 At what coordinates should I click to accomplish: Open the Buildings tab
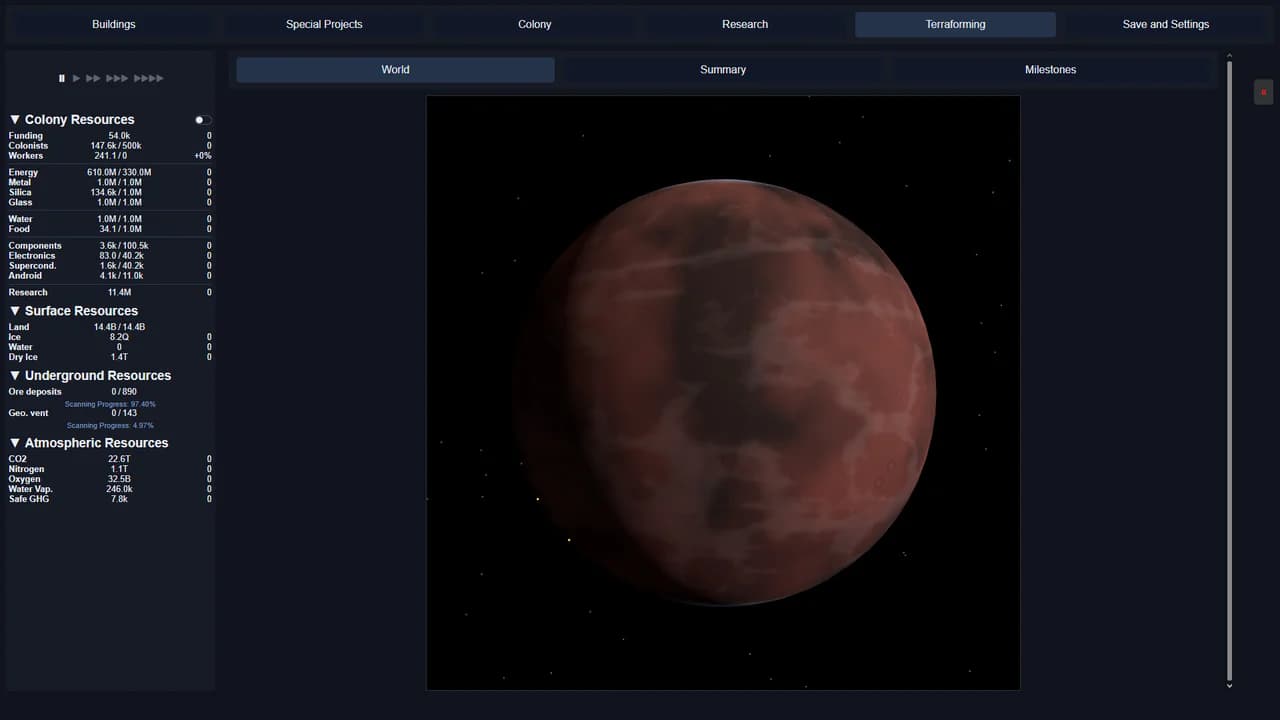tap(114, 24)
